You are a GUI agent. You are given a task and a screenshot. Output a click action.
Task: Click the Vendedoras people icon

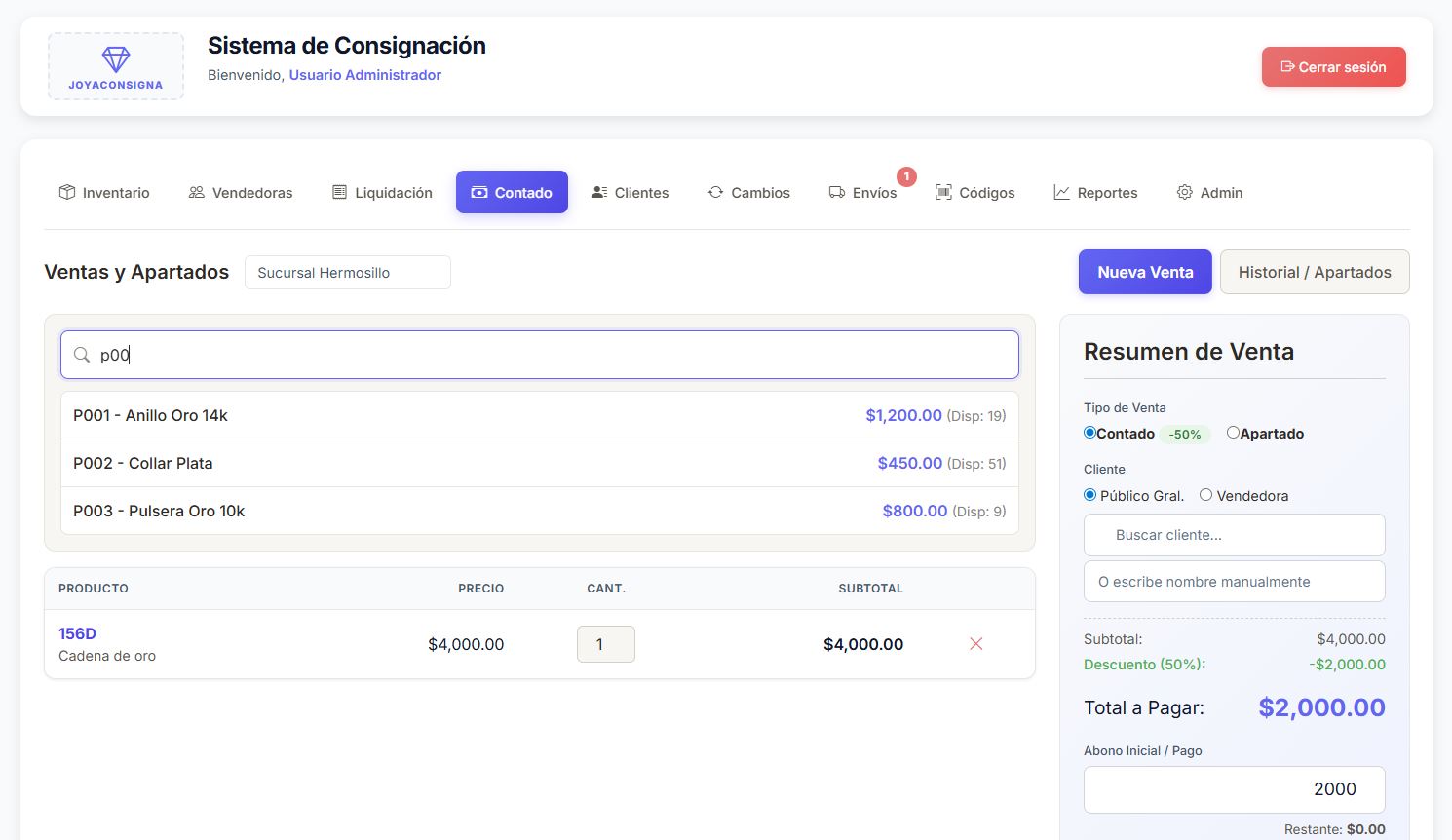(197, 192)
